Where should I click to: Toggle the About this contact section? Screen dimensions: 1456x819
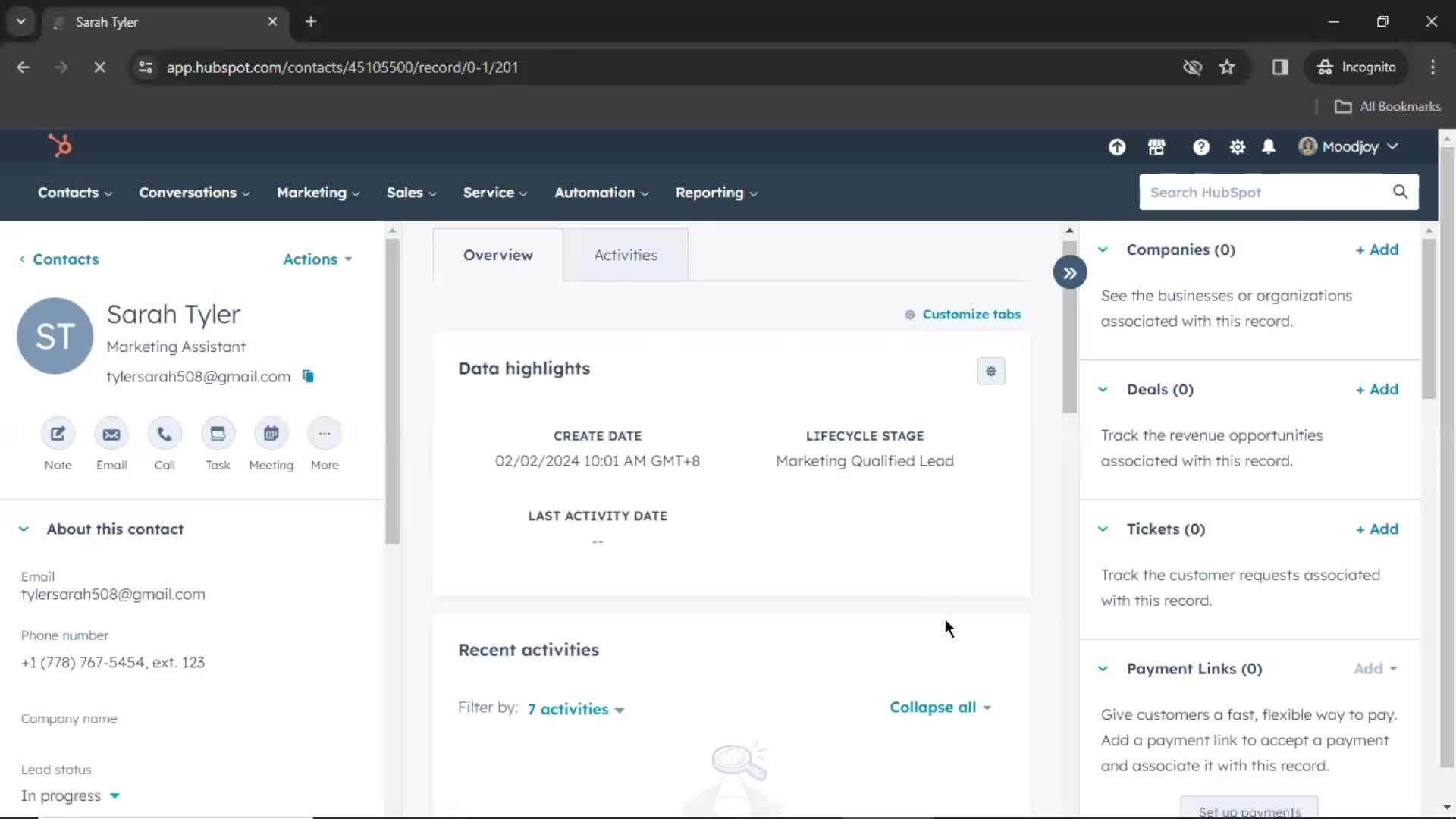click(x=24, y=528)
